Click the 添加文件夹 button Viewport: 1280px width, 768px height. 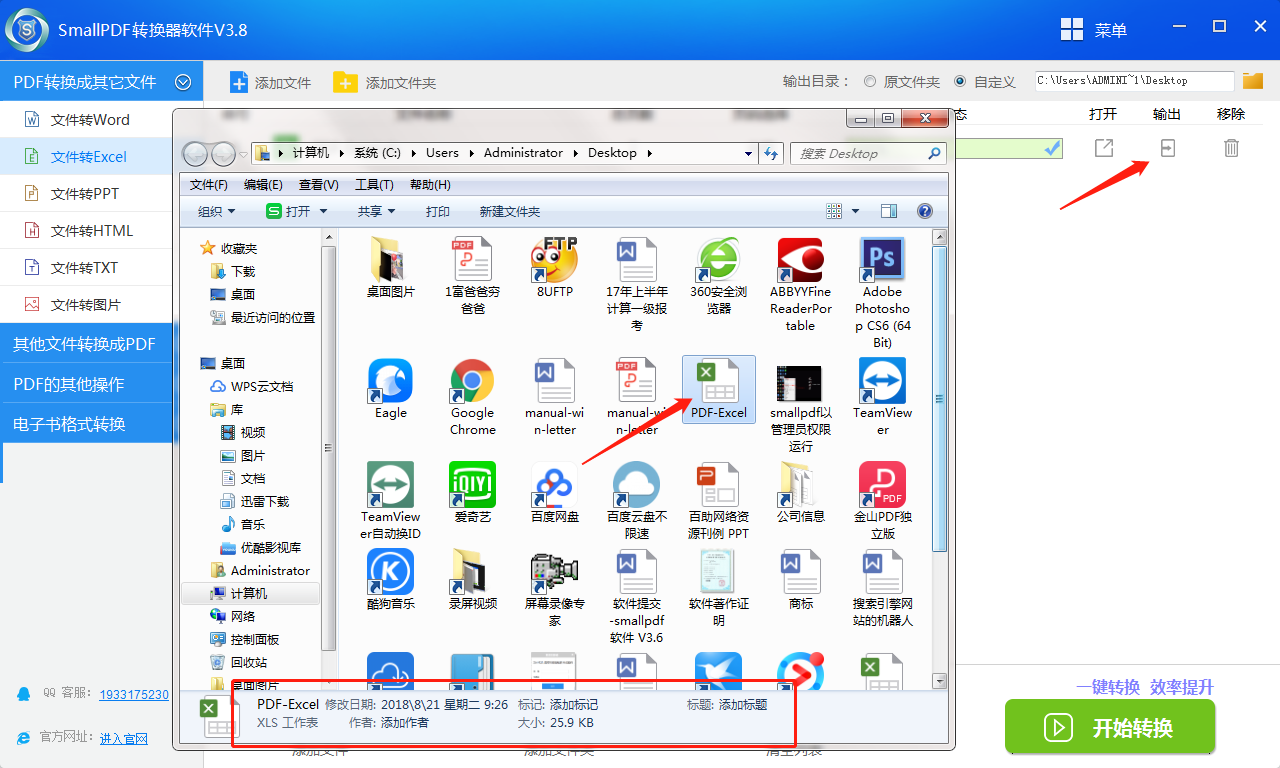385,83
